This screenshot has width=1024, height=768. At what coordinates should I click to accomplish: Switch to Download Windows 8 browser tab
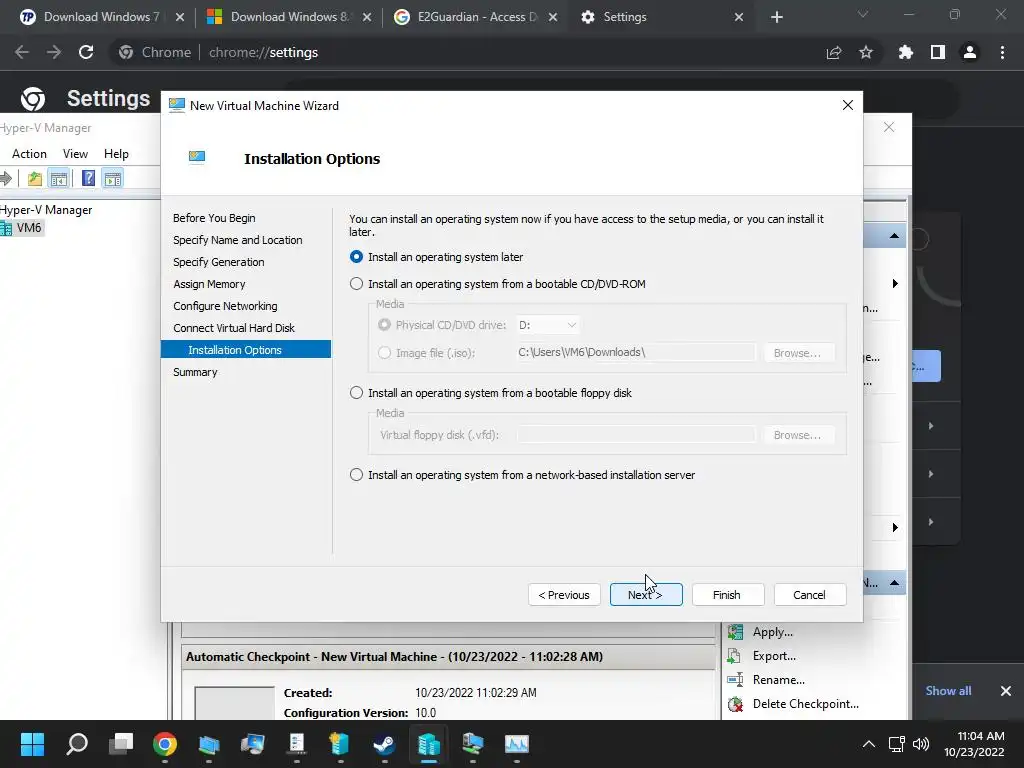[x=288, y=17]
